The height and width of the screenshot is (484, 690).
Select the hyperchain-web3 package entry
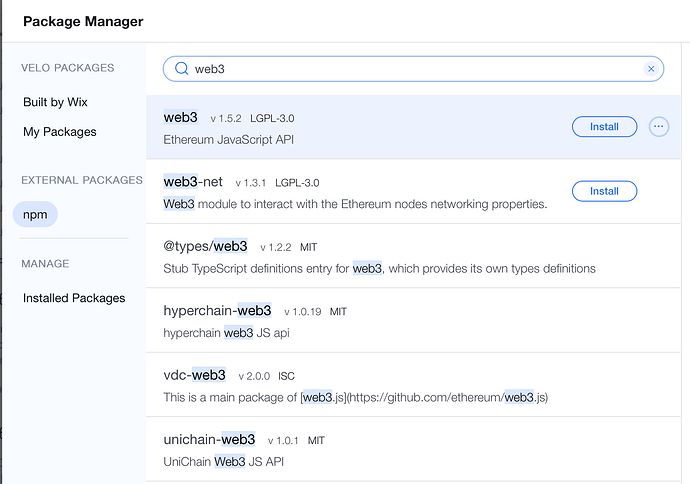point(218,310)
